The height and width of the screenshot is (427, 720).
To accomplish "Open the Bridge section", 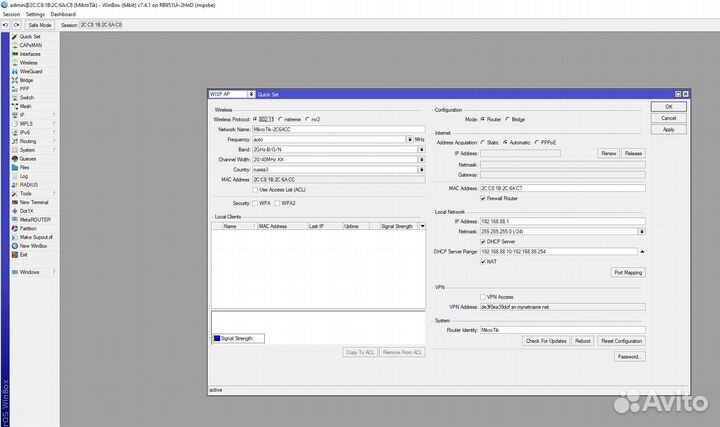I will pyautogui.click(x=26, y=80).
